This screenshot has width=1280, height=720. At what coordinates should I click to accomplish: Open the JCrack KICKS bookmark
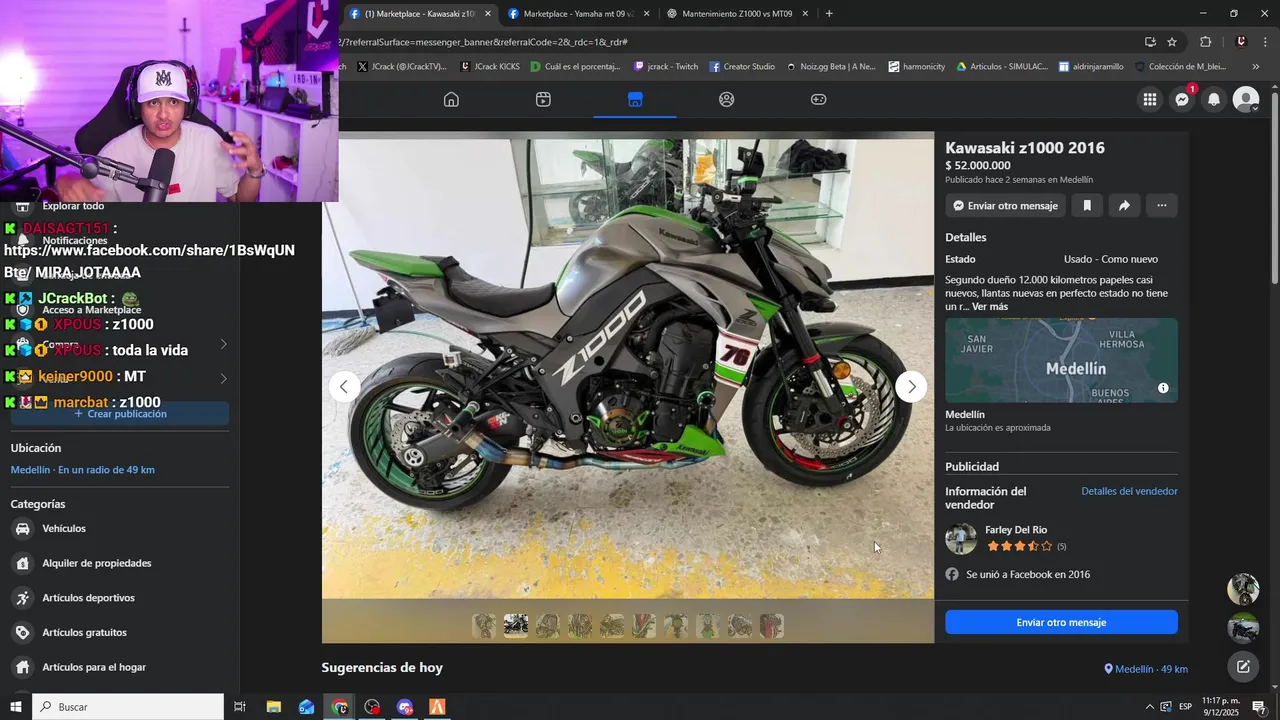pyautogui.click(x=490, y=67)
